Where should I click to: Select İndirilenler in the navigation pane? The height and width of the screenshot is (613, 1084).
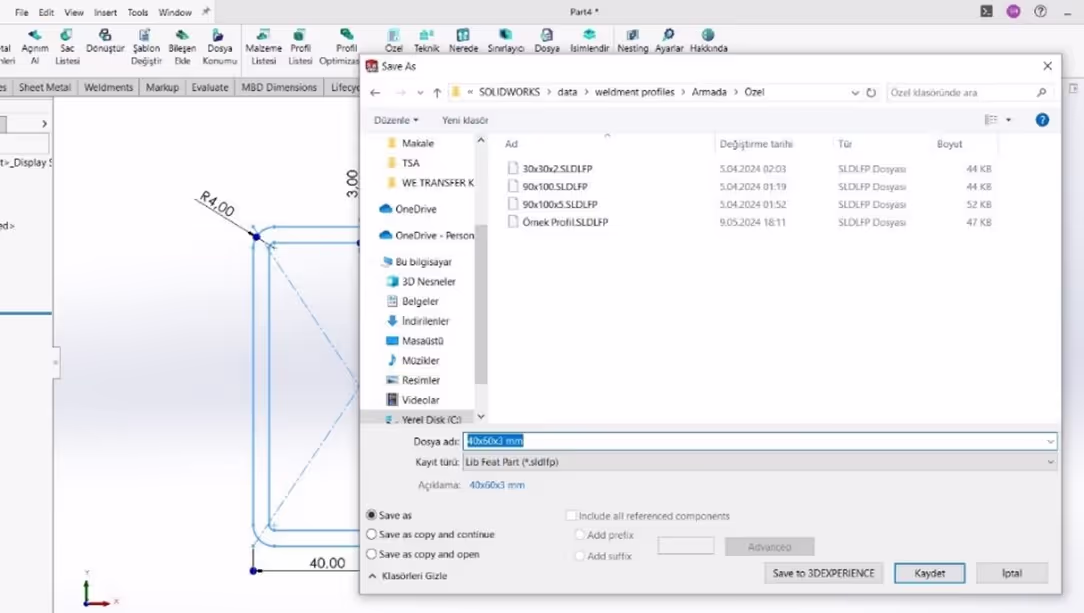tap(425, 321)
